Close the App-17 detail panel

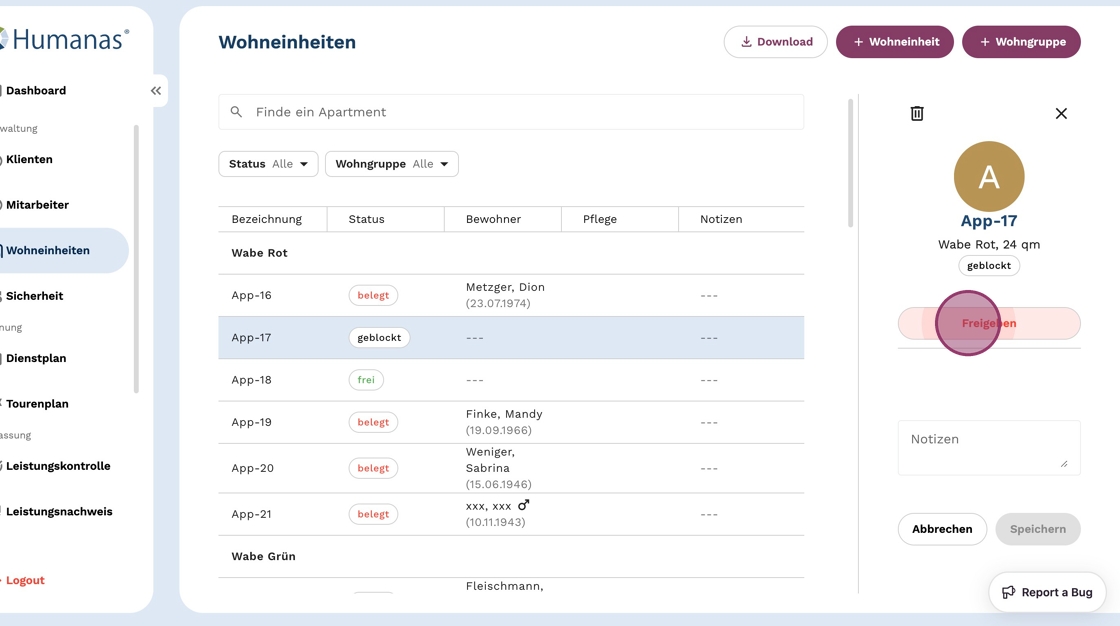1061,113
